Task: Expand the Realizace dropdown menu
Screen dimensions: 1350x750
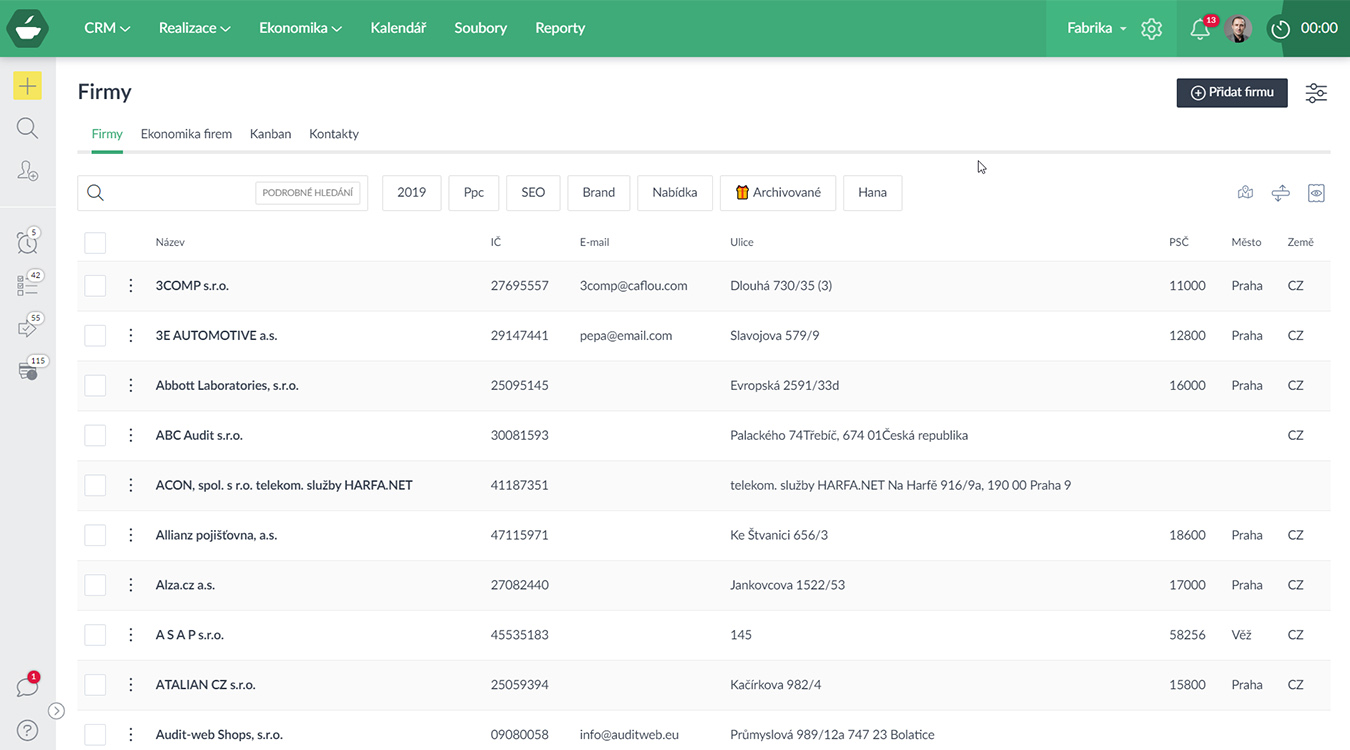Action: tap(195, 28)
